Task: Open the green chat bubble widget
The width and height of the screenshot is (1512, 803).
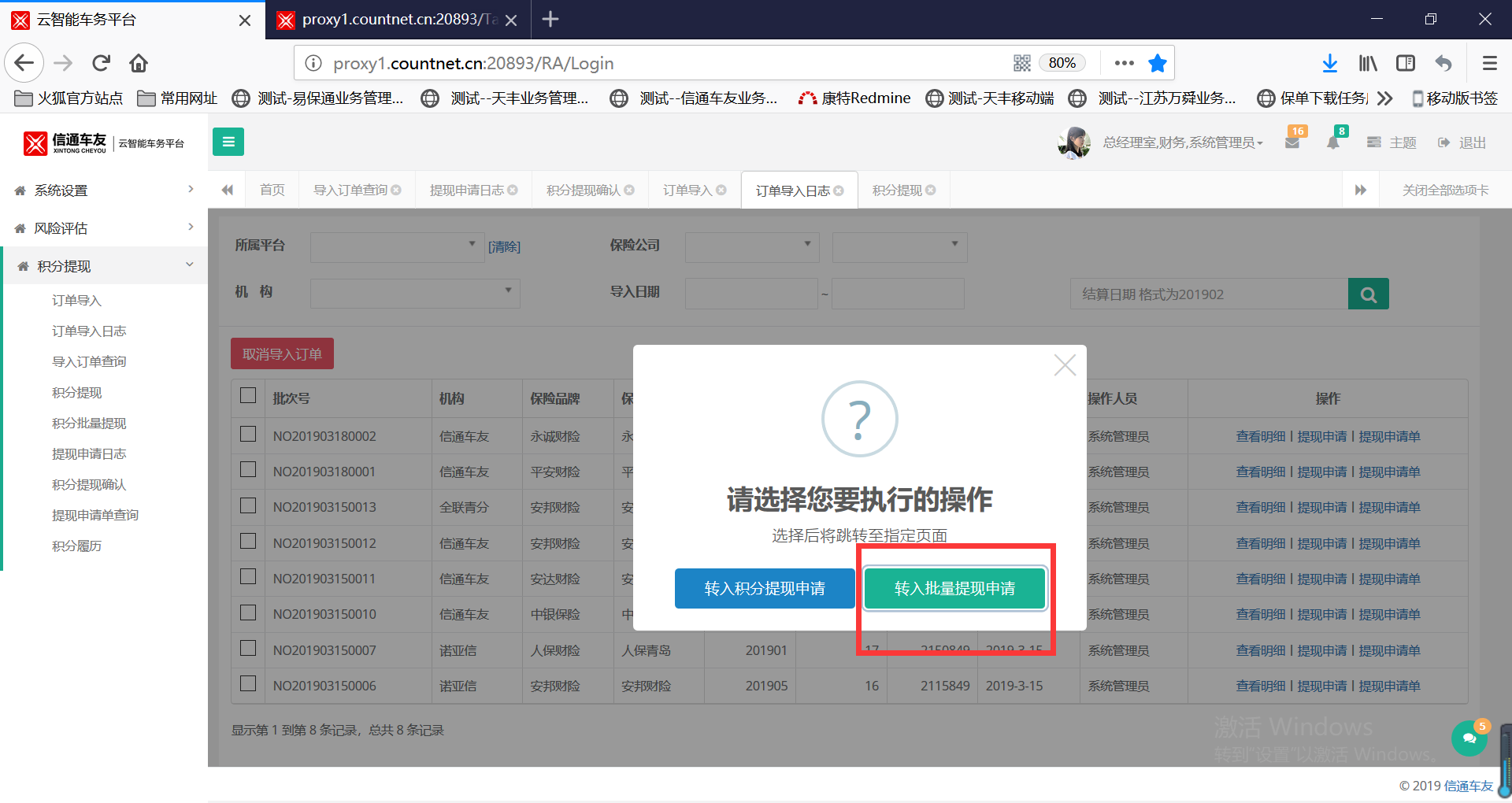Action: [x=1469, y=738]
